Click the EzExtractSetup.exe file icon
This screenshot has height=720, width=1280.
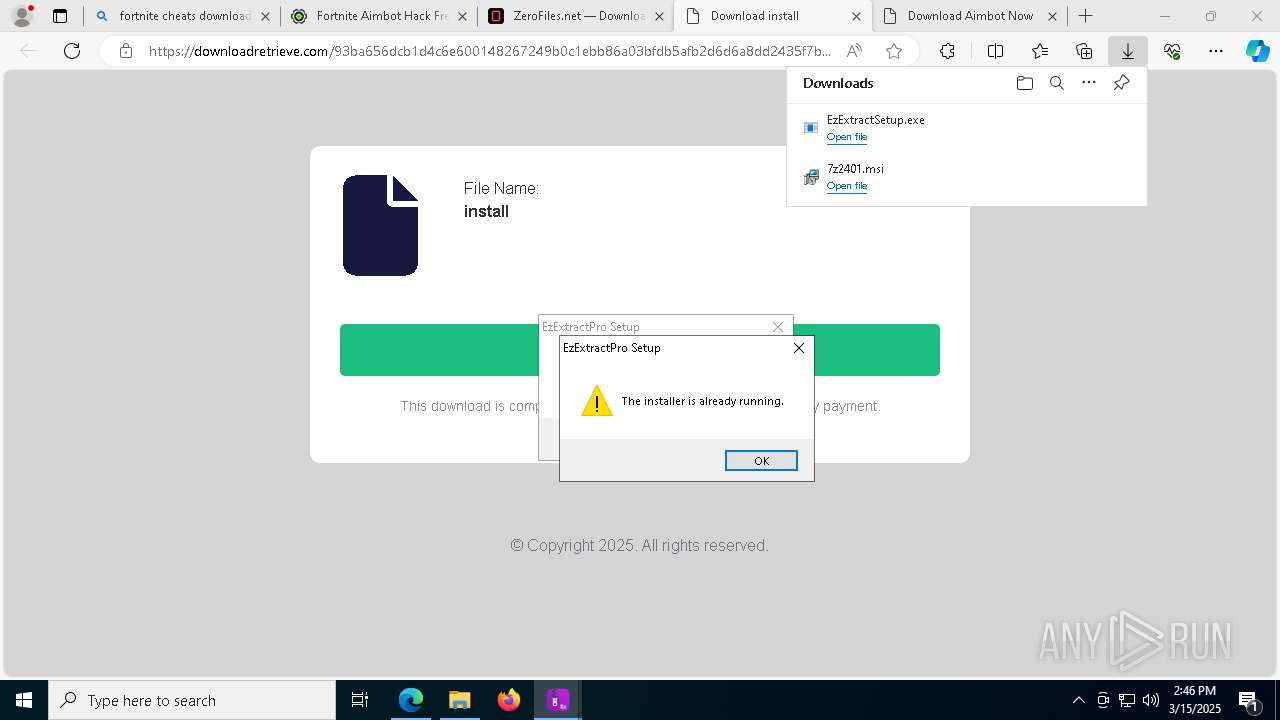[x=811, y=128]
